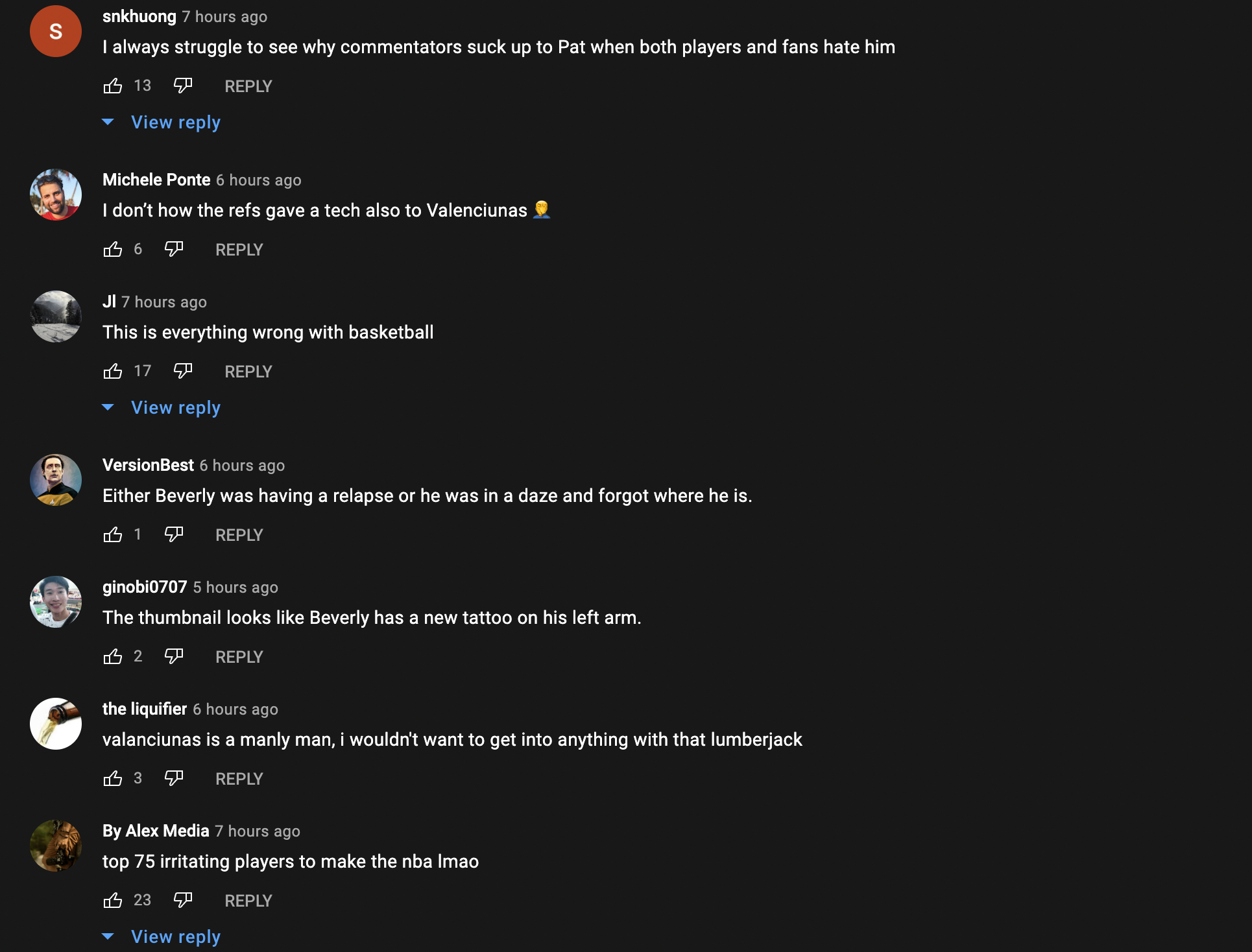The height and width of the screenshot is (952, 1252).
Task: Thumbs down ginobi0707's tattoo comment
Action: [x=174, y=656]
